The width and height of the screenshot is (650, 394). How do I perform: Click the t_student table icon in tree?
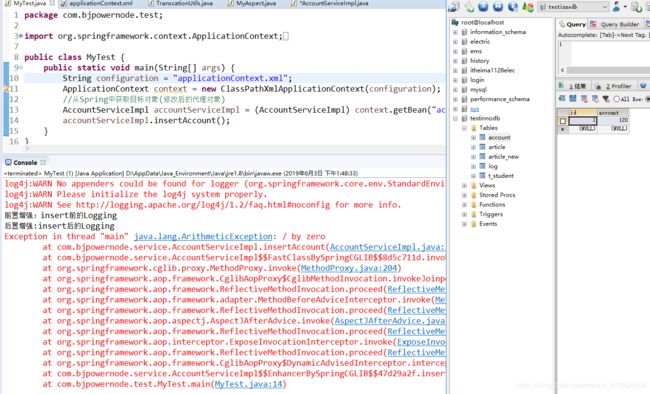(483, 175)
